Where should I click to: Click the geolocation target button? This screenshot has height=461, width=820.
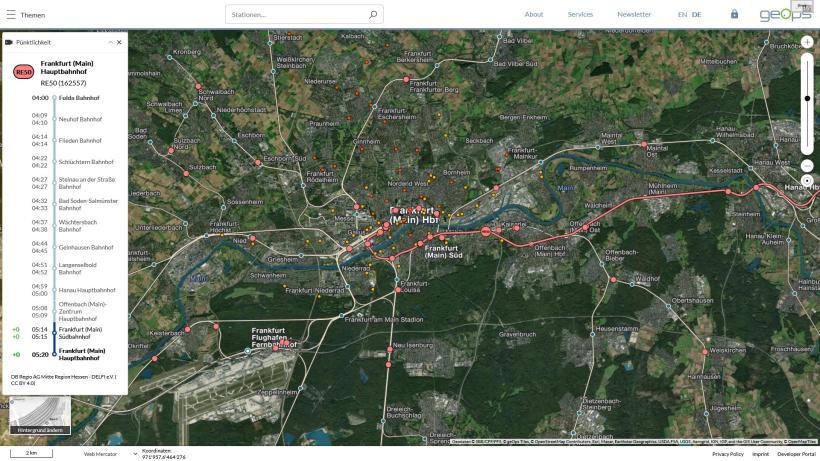point(807,181)
